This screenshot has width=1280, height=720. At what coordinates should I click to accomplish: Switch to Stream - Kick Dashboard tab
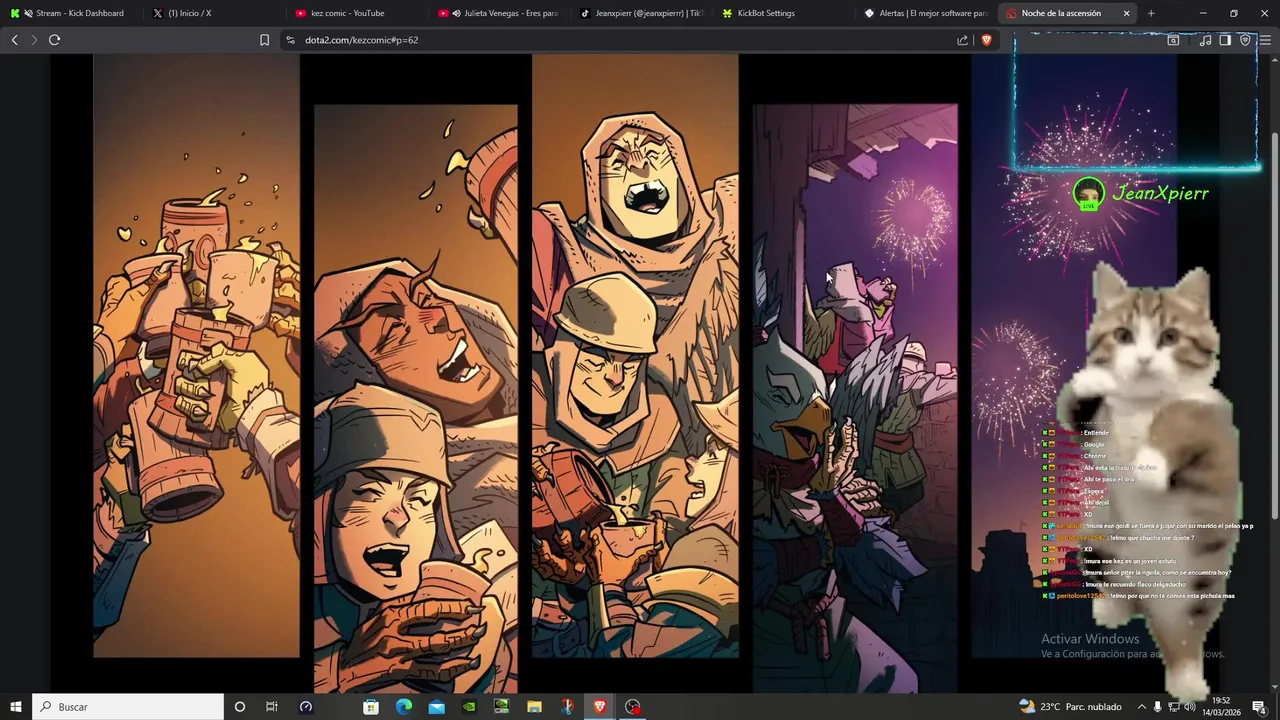(72, 13)
